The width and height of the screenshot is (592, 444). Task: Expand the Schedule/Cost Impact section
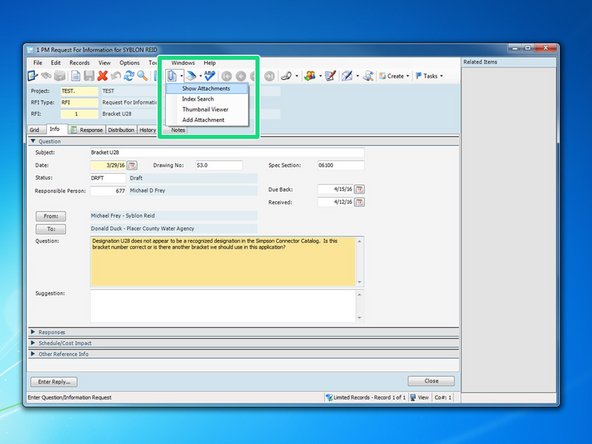coord(33,343)
